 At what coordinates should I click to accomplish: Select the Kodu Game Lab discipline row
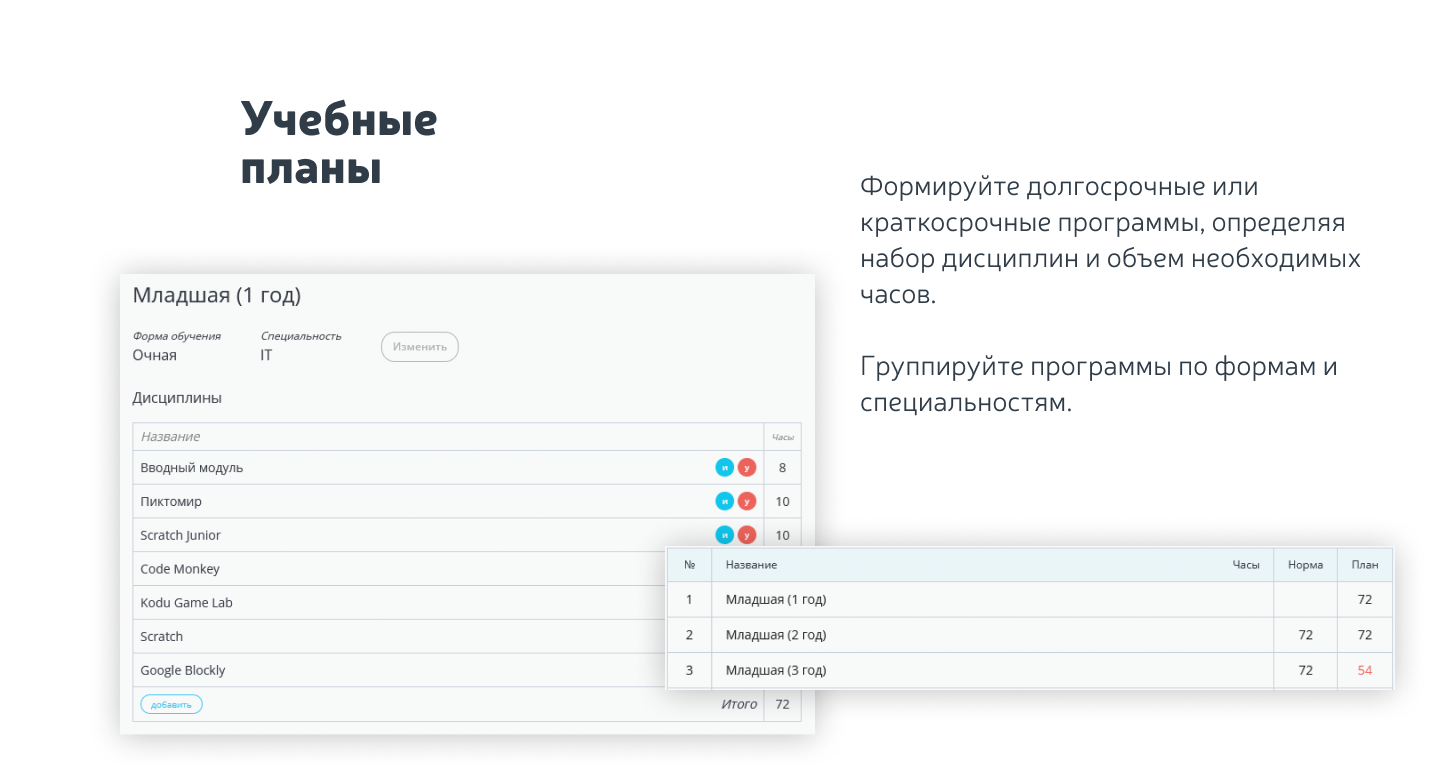[x=400, y=603]
